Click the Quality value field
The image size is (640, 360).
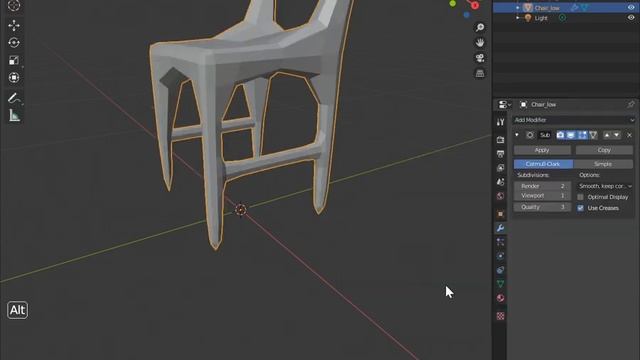tap(542, 207)
